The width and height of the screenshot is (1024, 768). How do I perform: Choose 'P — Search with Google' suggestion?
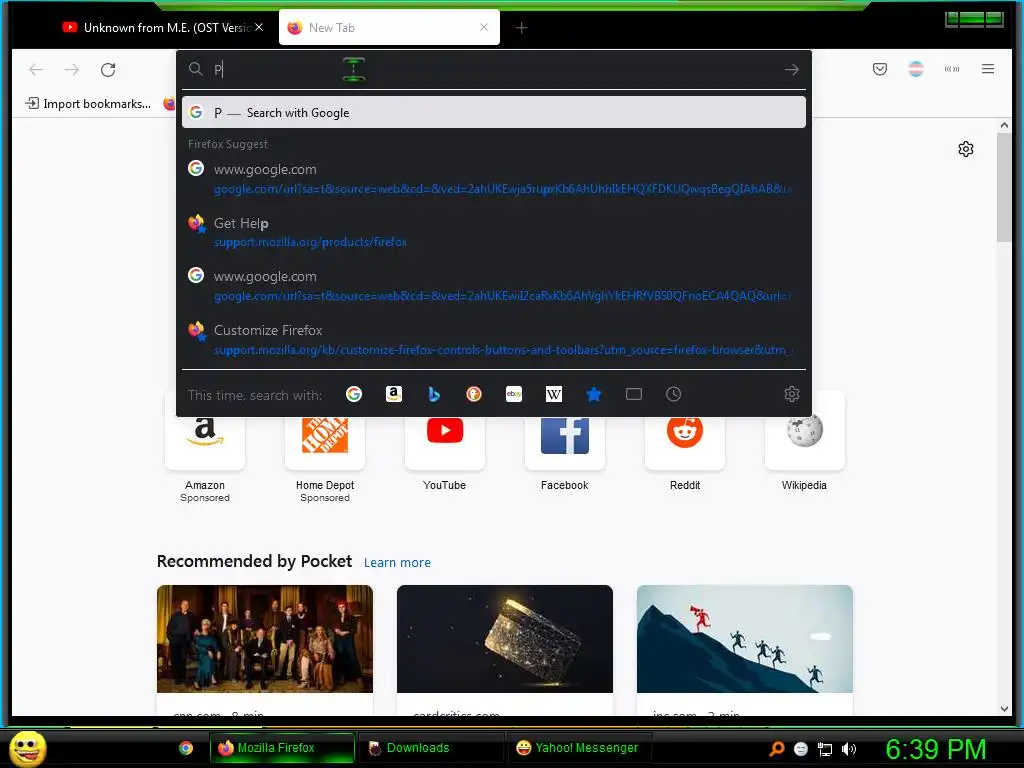[x=494, y=112]
